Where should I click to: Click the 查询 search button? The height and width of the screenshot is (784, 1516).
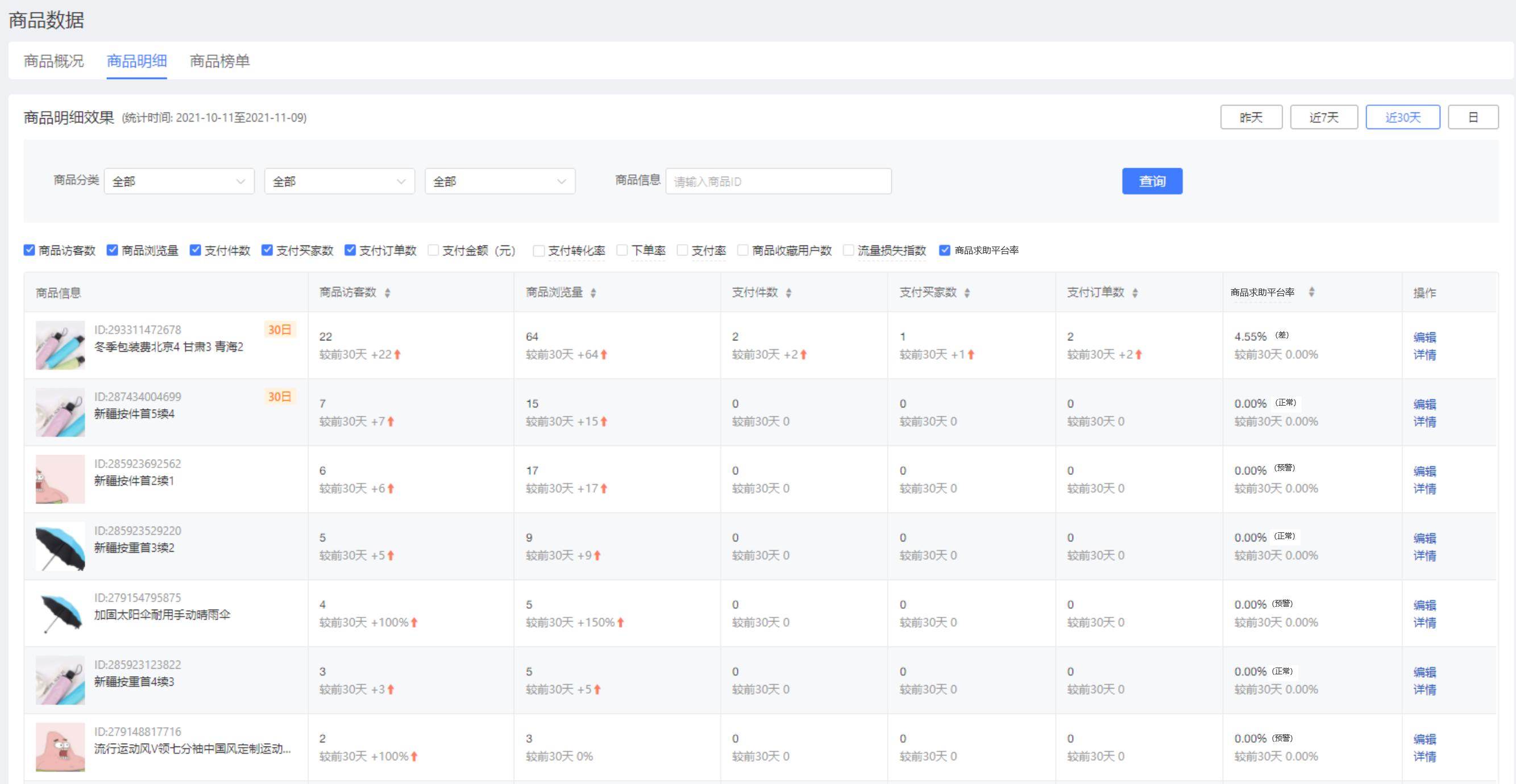(x=1152, y=181)
